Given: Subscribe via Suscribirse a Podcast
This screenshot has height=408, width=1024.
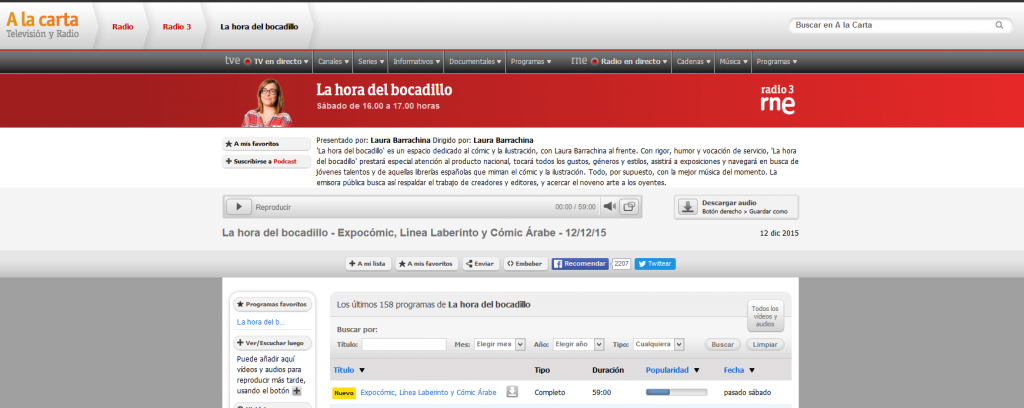Looking at the screenshot, I should pyautogui.click(x=266, y=161).
